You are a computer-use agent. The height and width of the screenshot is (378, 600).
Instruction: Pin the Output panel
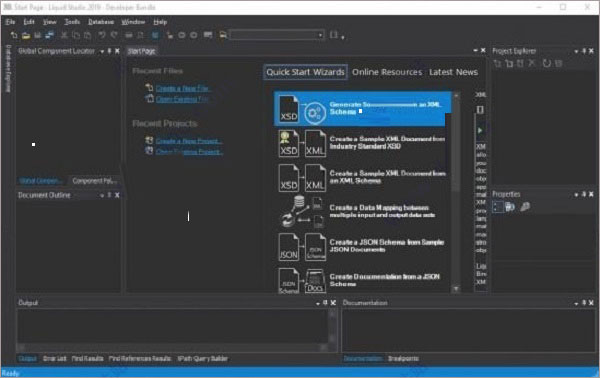click(325, 303)
